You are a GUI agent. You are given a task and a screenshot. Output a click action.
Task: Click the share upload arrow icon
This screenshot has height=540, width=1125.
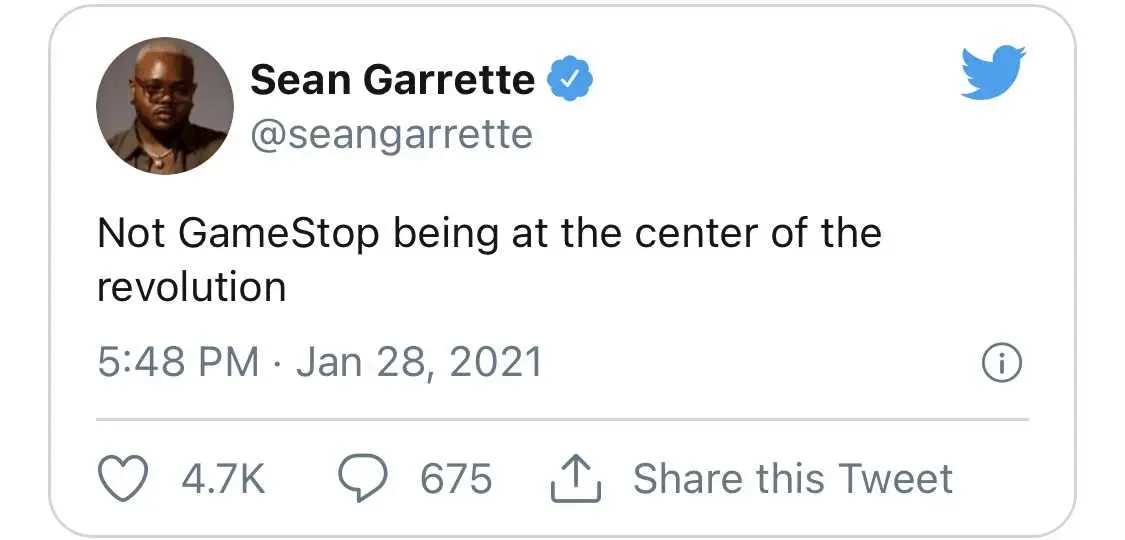click(575, 480)
